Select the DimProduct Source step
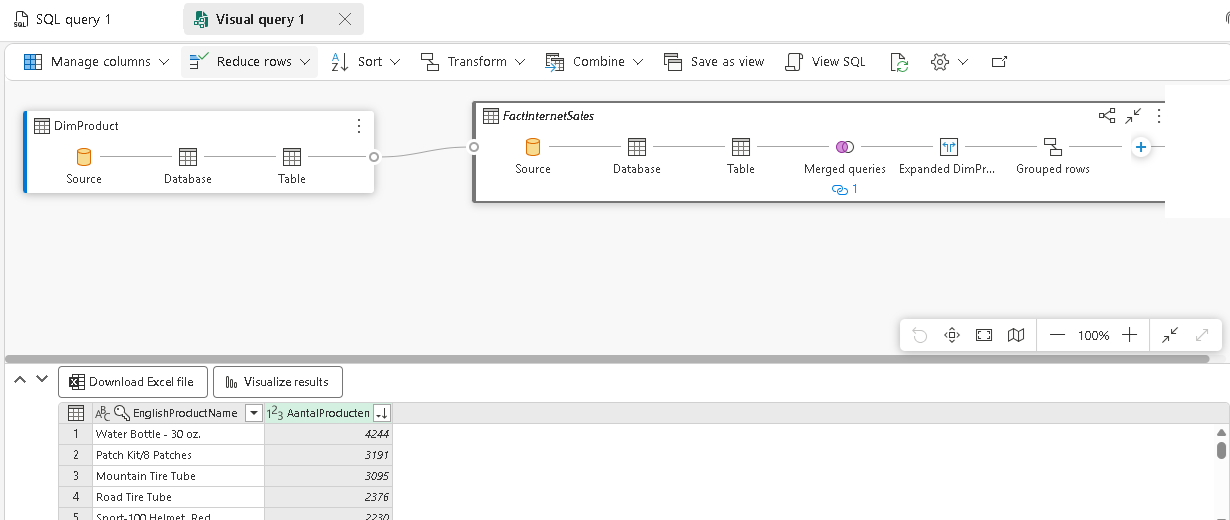Viewport: 1230px width, 520px height. coord(84,166)
